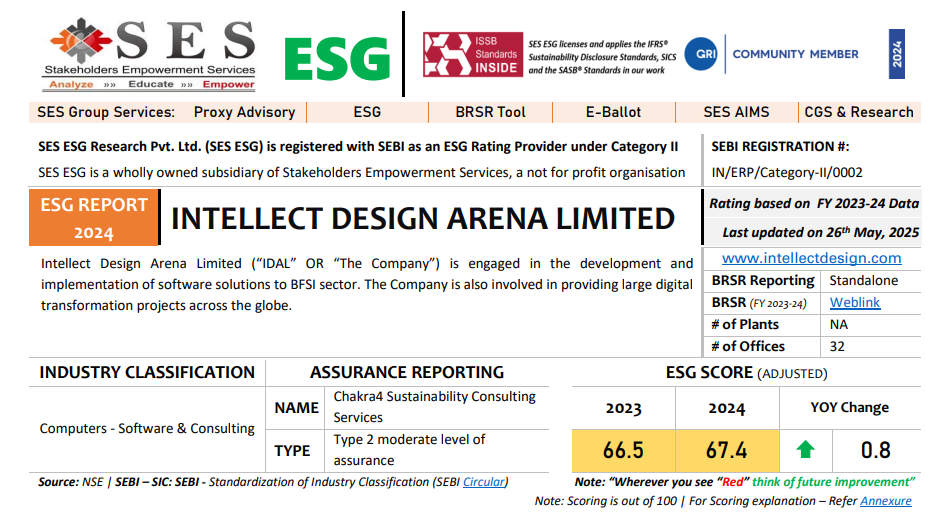The image size is (948, 515).
Task: Click the orange ESG REPORT 2024 box
Action: 94,218
